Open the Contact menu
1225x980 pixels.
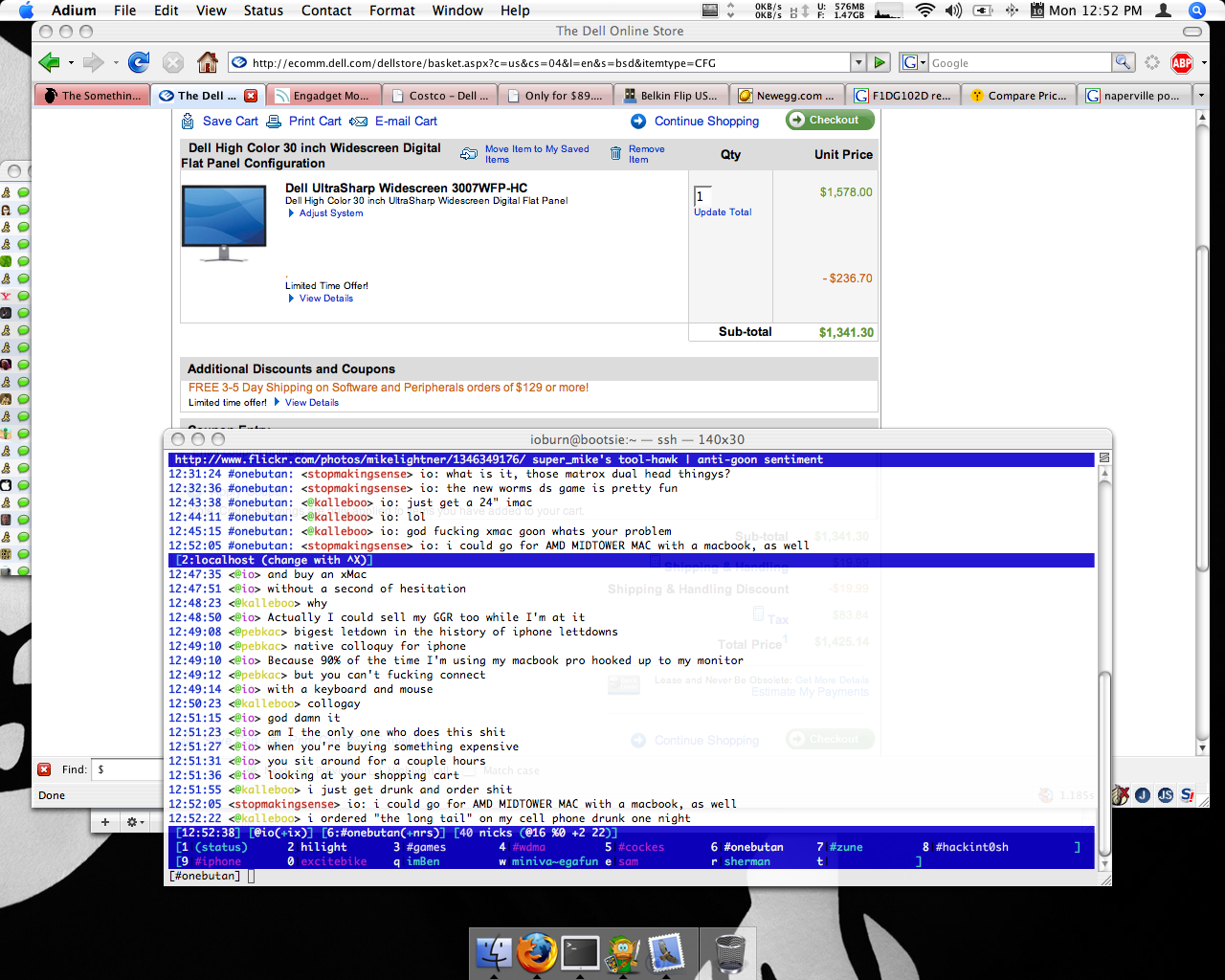point(326,11)
